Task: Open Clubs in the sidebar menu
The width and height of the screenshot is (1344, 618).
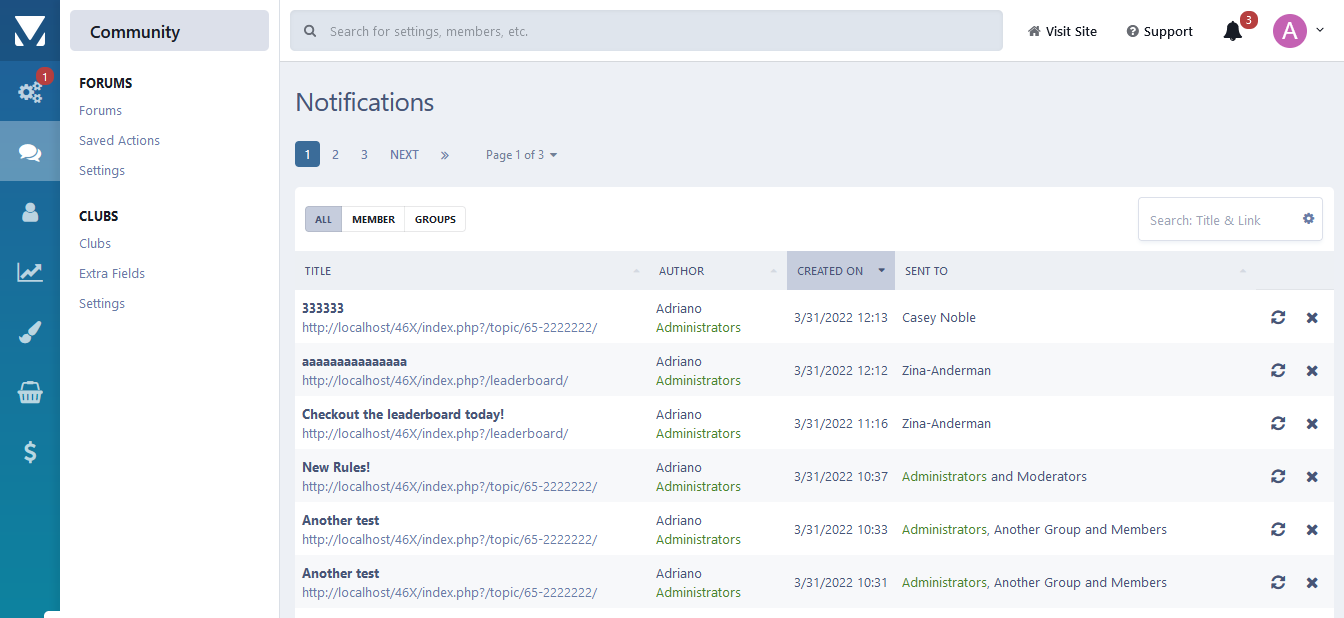Action: click(95, 244)
